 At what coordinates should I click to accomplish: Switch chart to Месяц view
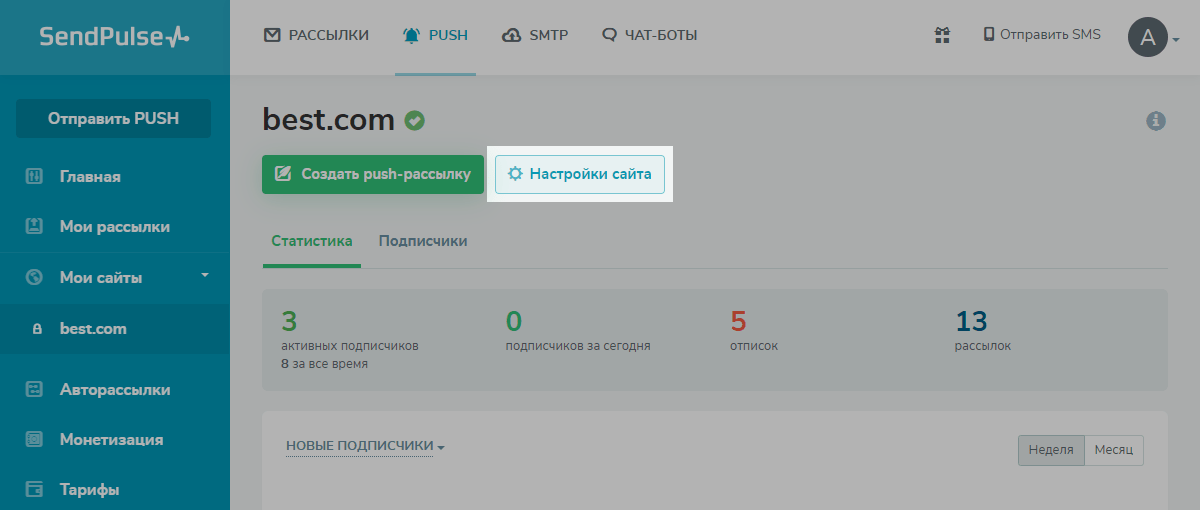coord(1113,450)
